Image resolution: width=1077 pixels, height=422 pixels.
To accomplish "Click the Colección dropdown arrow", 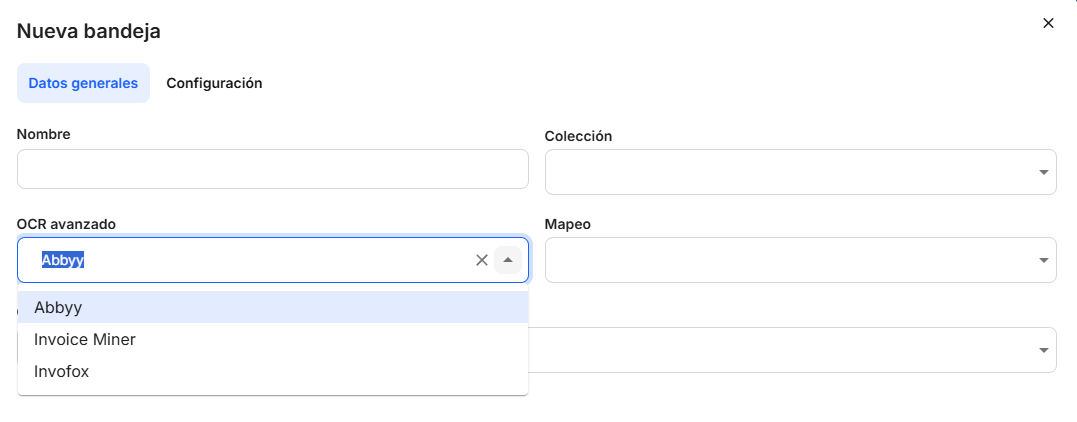I will coord(1044,172).
